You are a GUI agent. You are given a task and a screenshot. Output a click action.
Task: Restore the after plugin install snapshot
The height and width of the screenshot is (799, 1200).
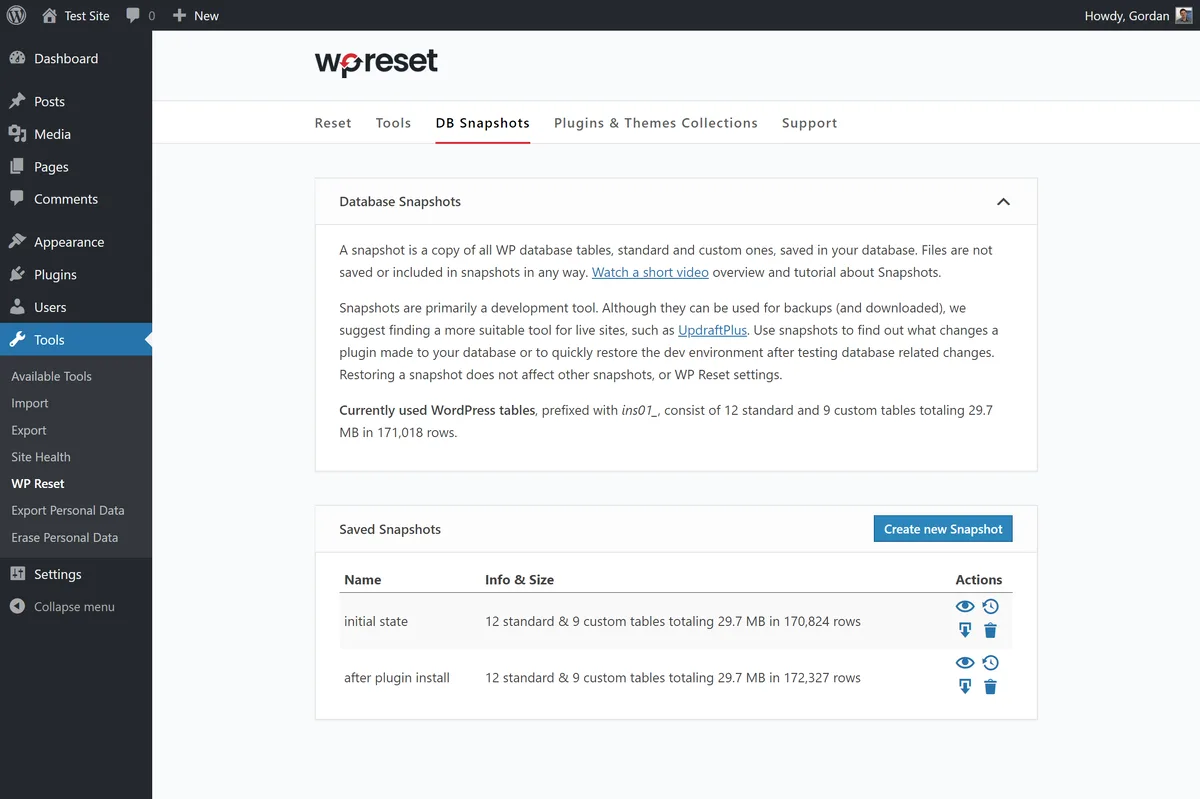coord(990,662)
